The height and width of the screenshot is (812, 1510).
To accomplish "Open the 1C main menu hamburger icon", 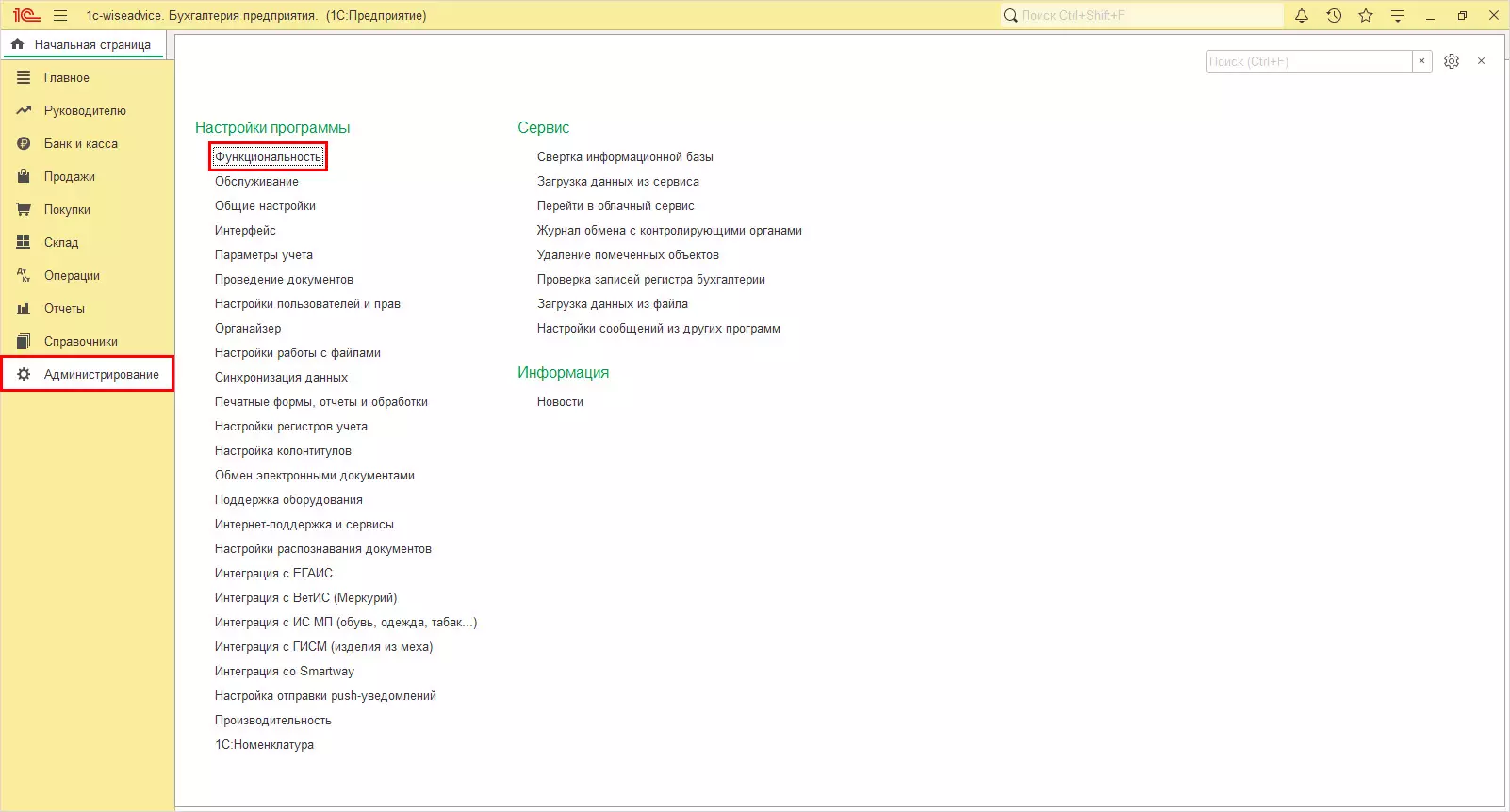I will (x=60, y=15).
